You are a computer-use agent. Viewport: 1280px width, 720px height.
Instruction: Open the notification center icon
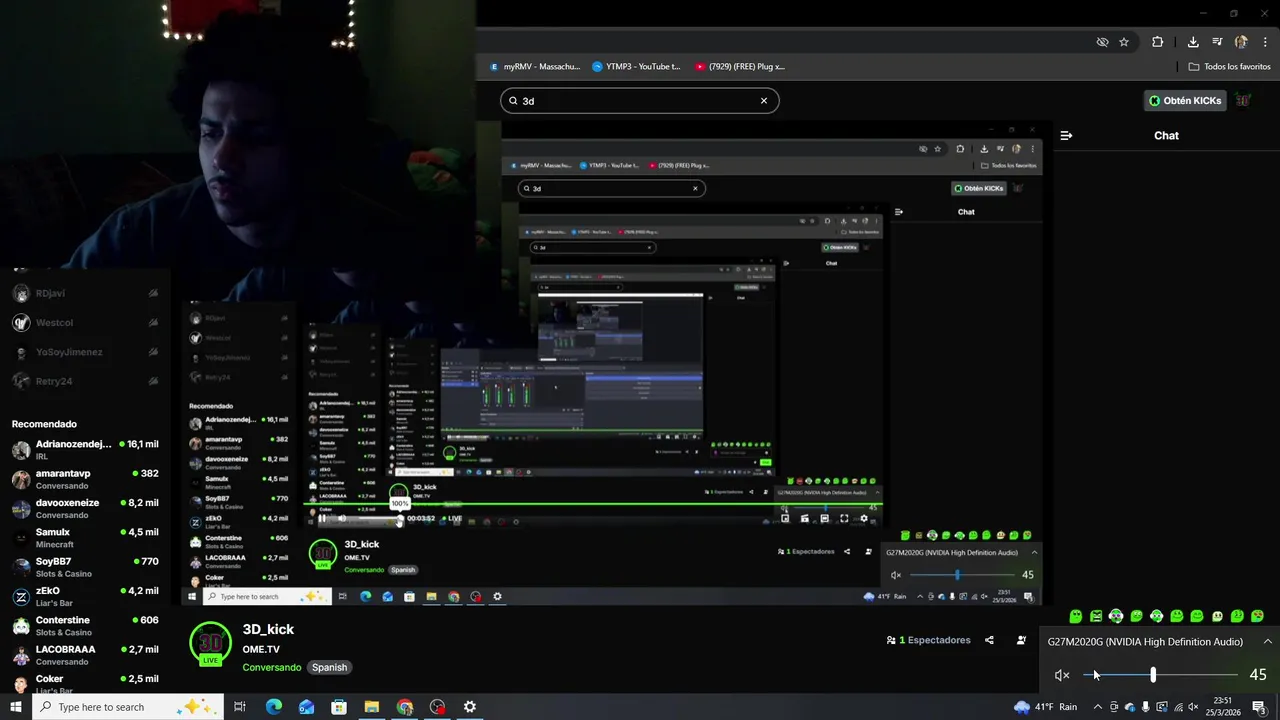(1259, 707)
